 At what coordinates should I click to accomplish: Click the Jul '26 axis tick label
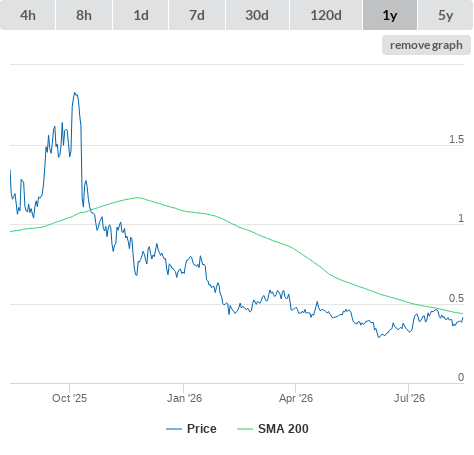[409, 398]
